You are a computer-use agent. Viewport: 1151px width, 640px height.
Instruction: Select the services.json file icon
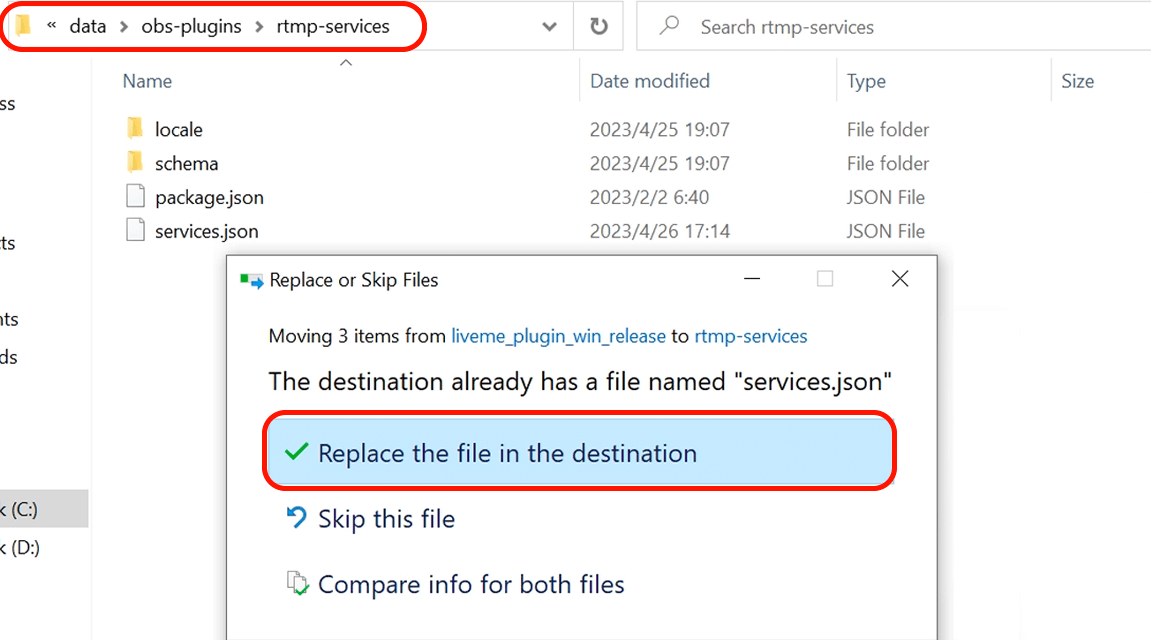click(136, 231)
